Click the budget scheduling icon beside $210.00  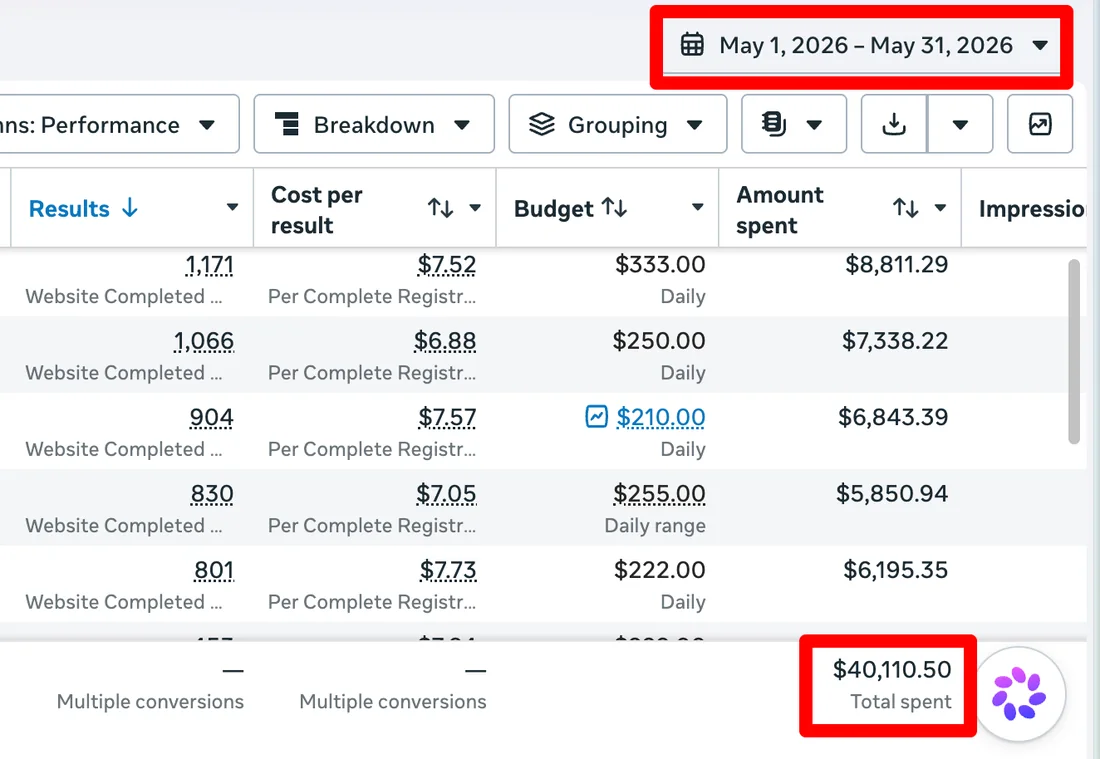596,417
